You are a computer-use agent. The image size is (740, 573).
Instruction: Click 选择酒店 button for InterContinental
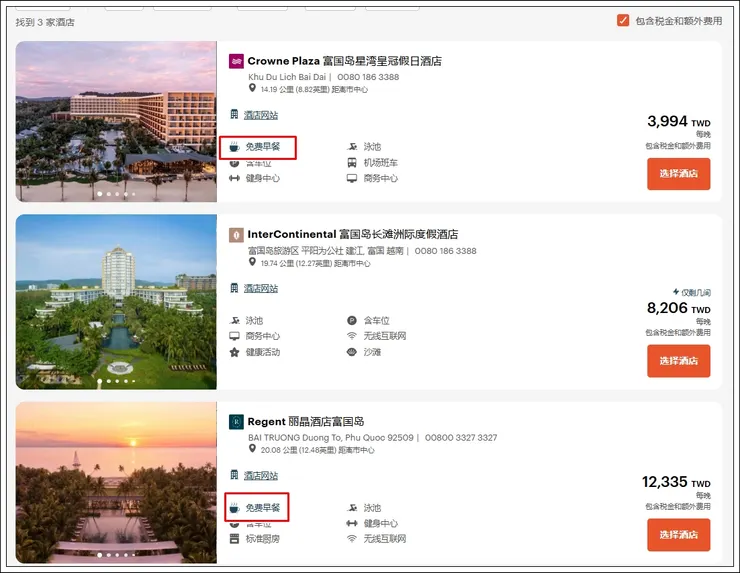(678, 361)
